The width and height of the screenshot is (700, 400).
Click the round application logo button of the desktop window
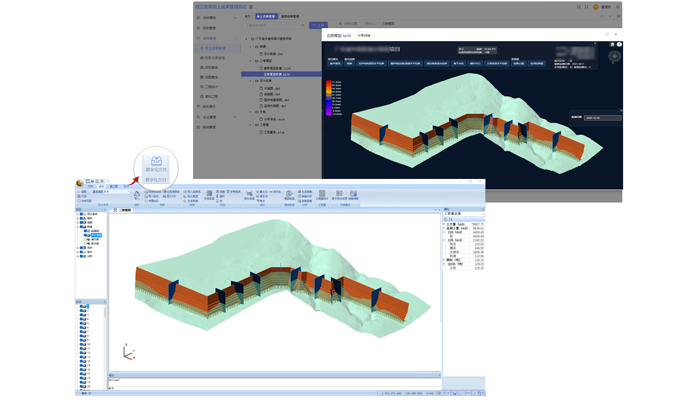click(80, 185)
